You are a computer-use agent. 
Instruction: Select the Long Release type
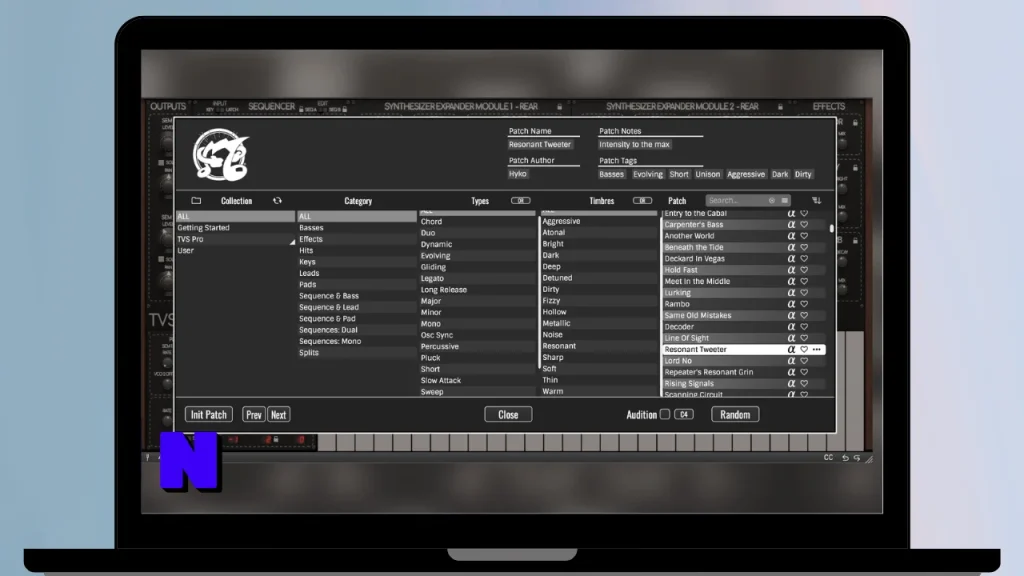click(477, 290)
